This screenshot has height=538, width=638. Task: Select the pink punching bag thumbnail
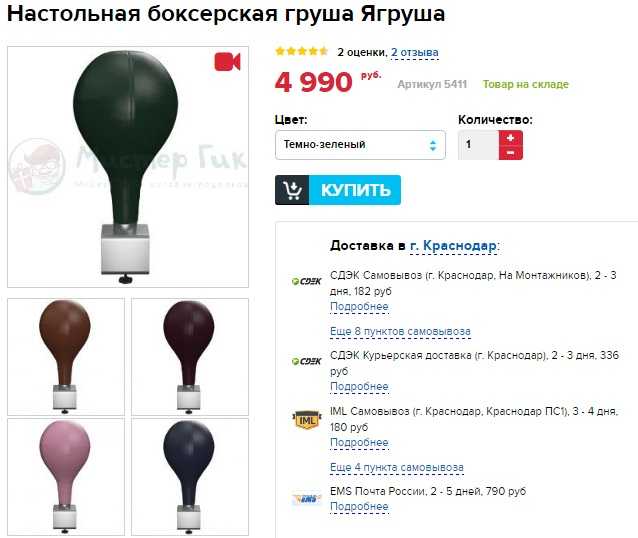pyautogui.click(x=66, y=477)
